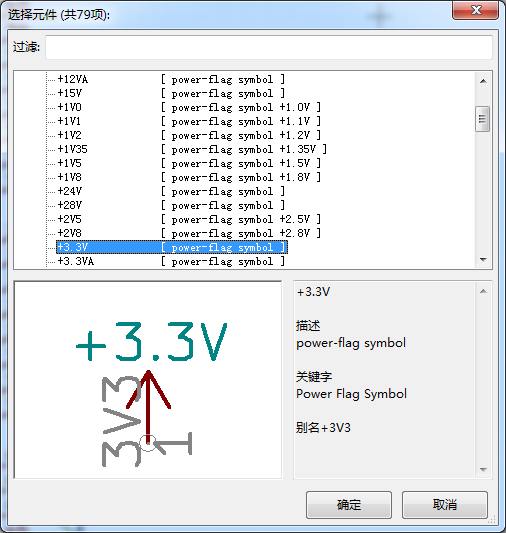506x533 pixels.
Task: Click the component list scroll-down arrow
Action: 483,260
